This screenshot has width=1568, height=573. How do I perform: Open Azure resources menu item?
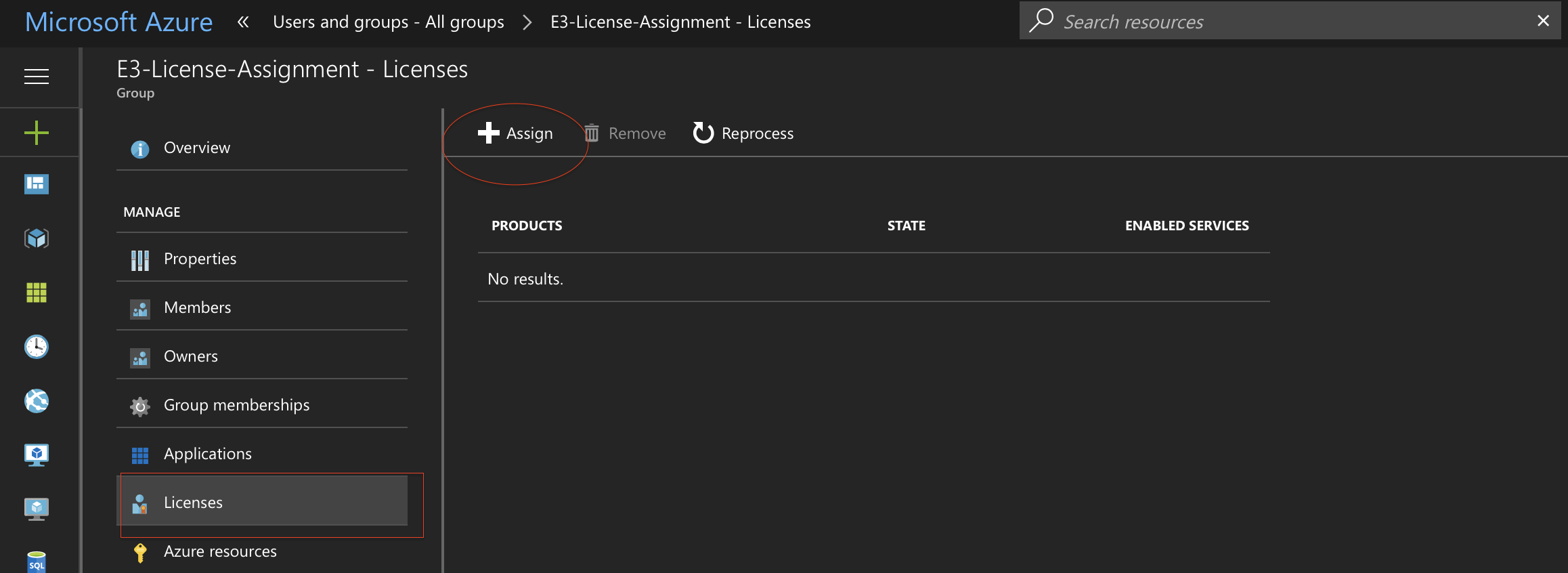[262, 551]
